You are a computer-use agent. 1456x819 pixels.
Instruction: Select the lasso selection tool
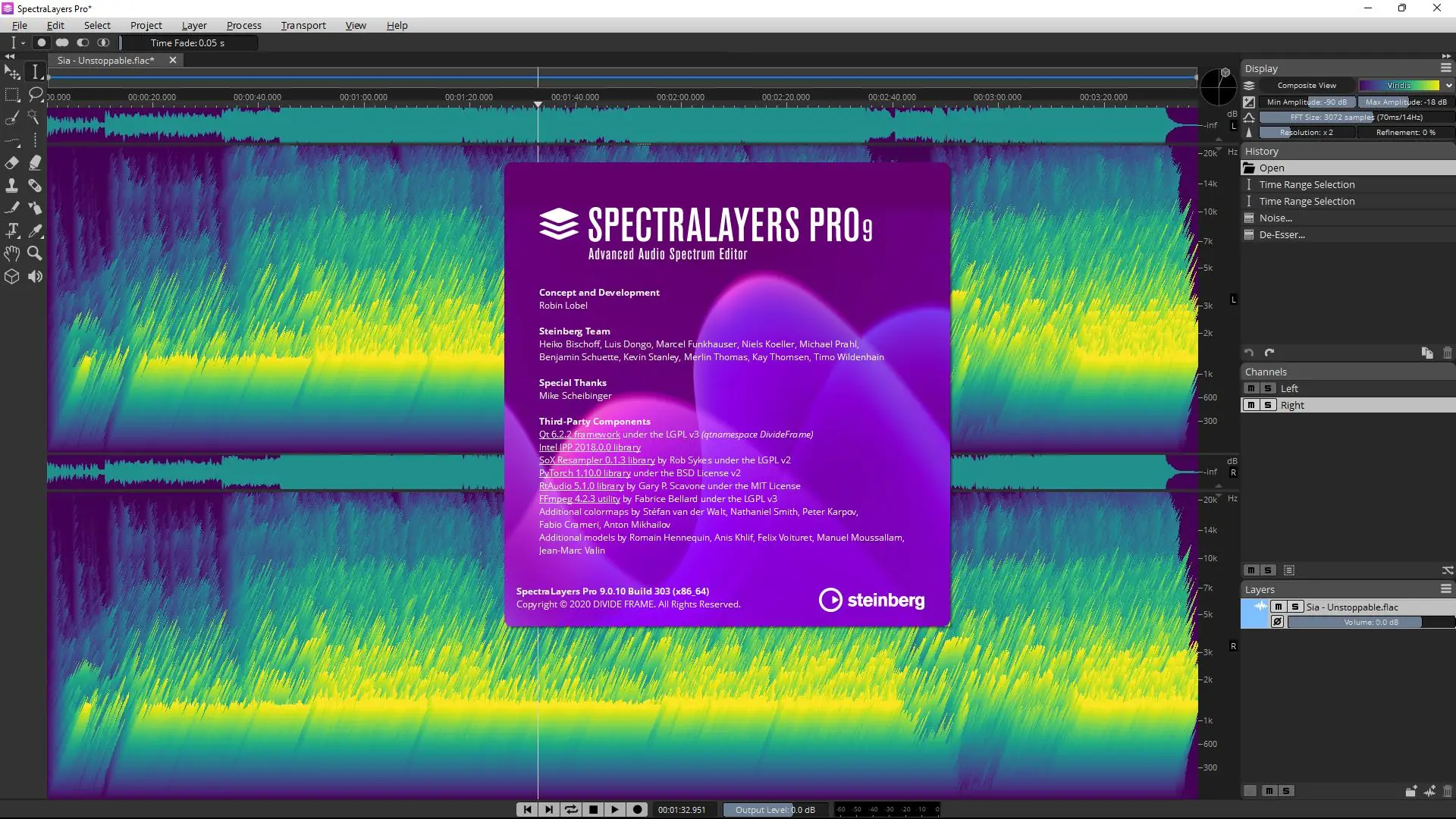(x=35, y=95)
